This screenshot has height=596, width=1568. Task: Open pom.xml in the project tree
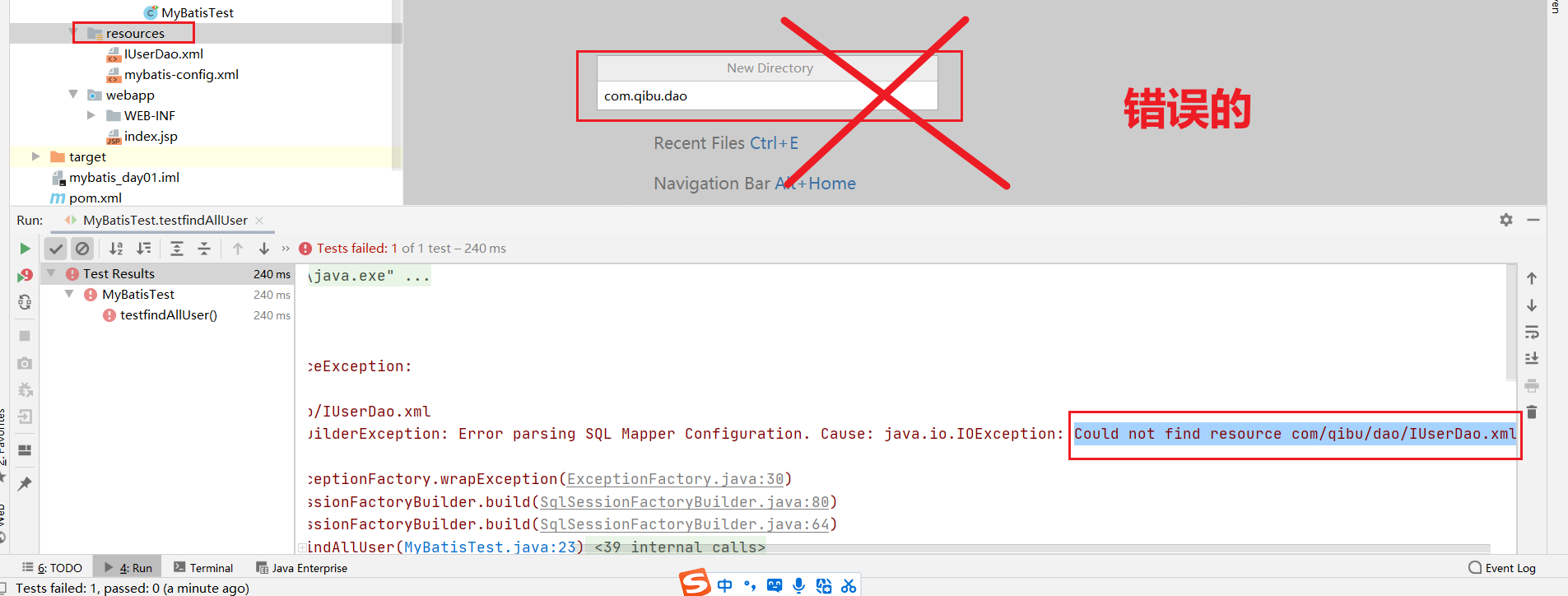point(95,198)
